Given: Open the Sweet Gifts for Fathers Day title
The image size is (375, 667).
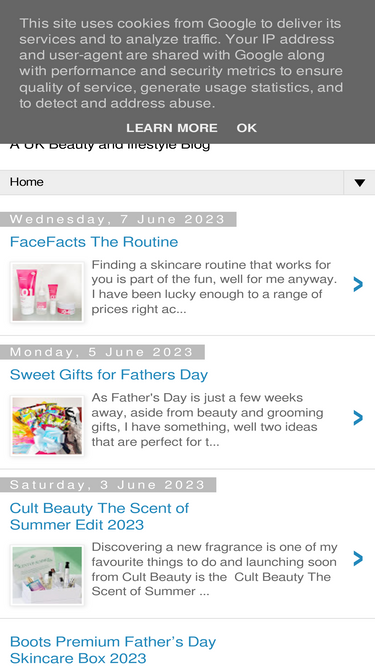Looking at the screenshot, I should 109,375.
